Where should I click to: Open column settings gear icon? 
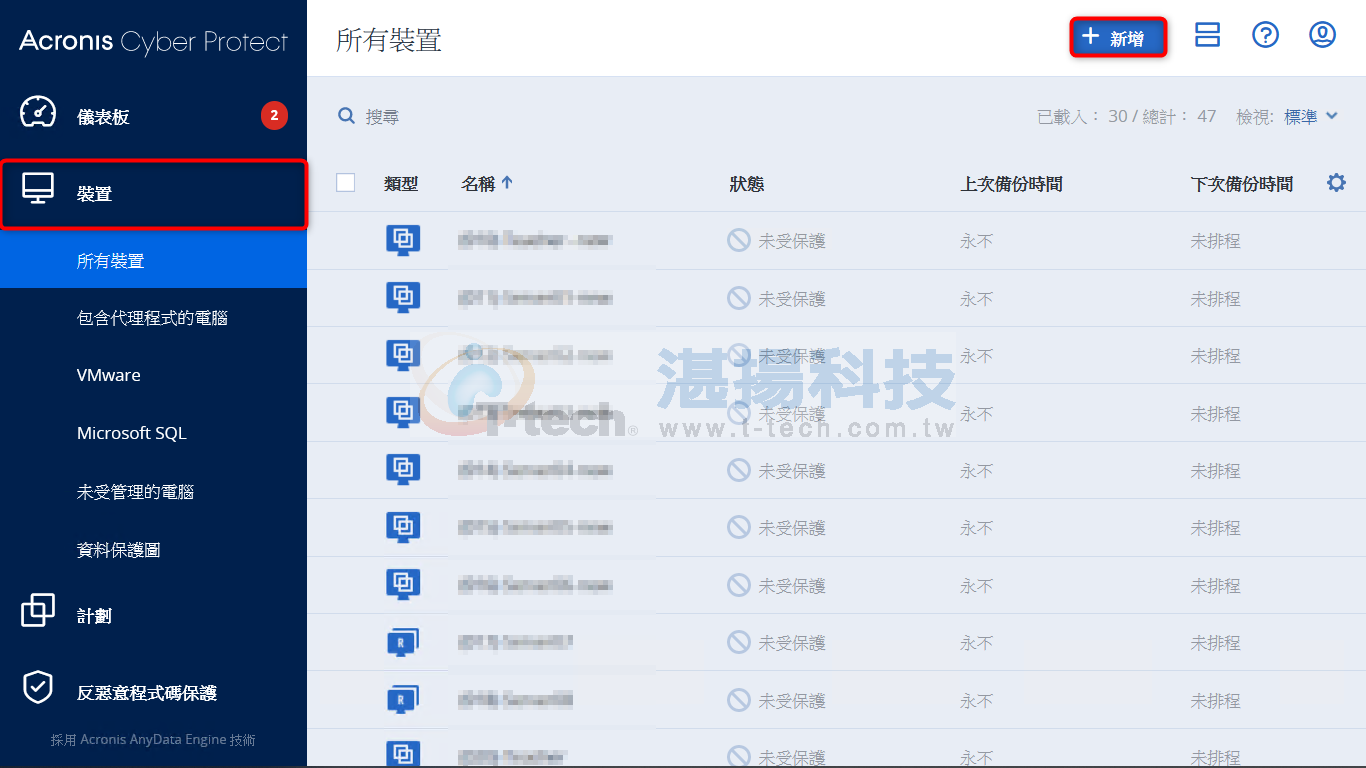[1336, 182]
